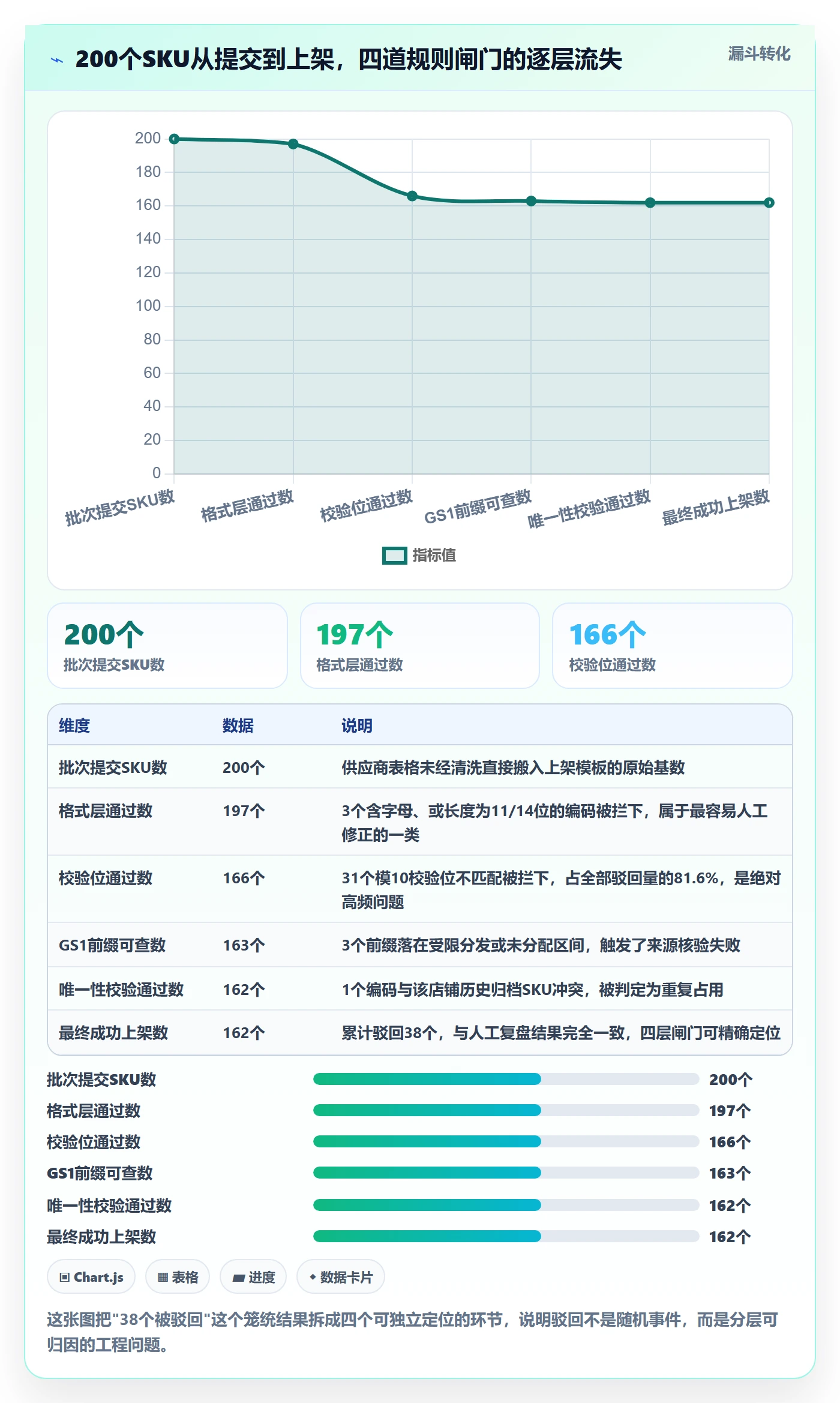Click the 漏斗转化 tag in the header
The width and height of the screenshot is (840, 1403).
tap(759, 54)
